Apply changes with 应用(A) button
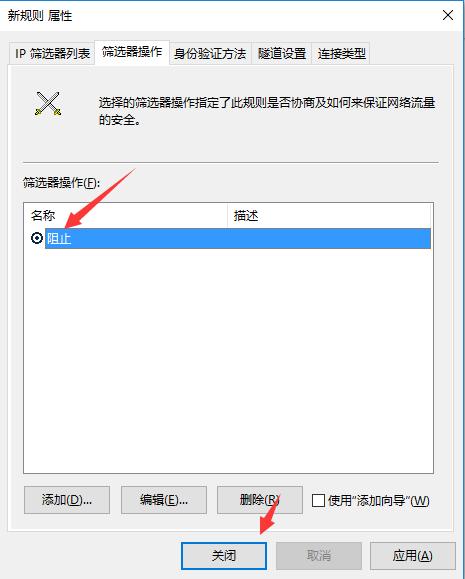 tap(413, 556)
